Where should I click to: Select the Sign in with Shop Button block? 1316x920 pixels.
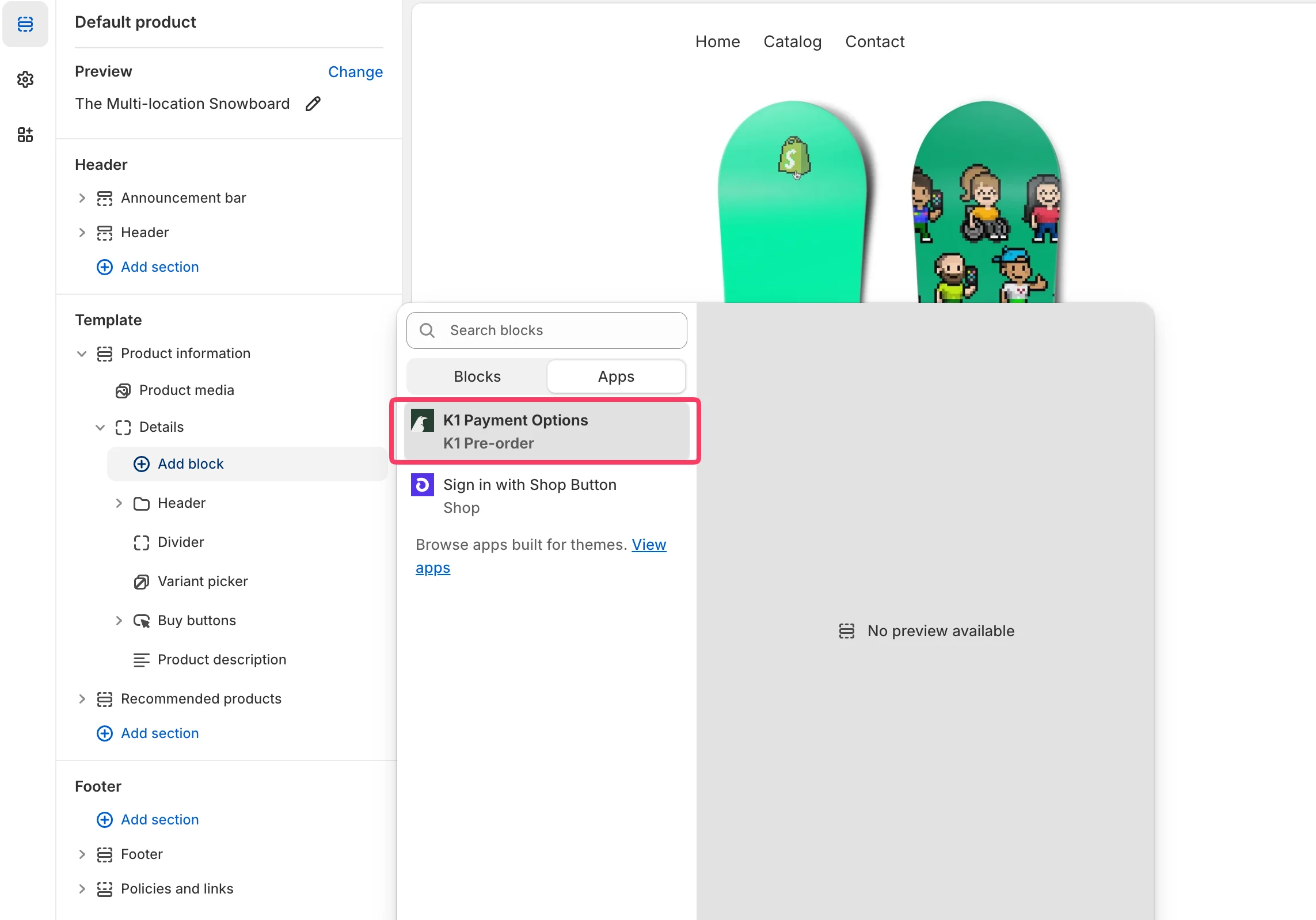tap(529, 495)
